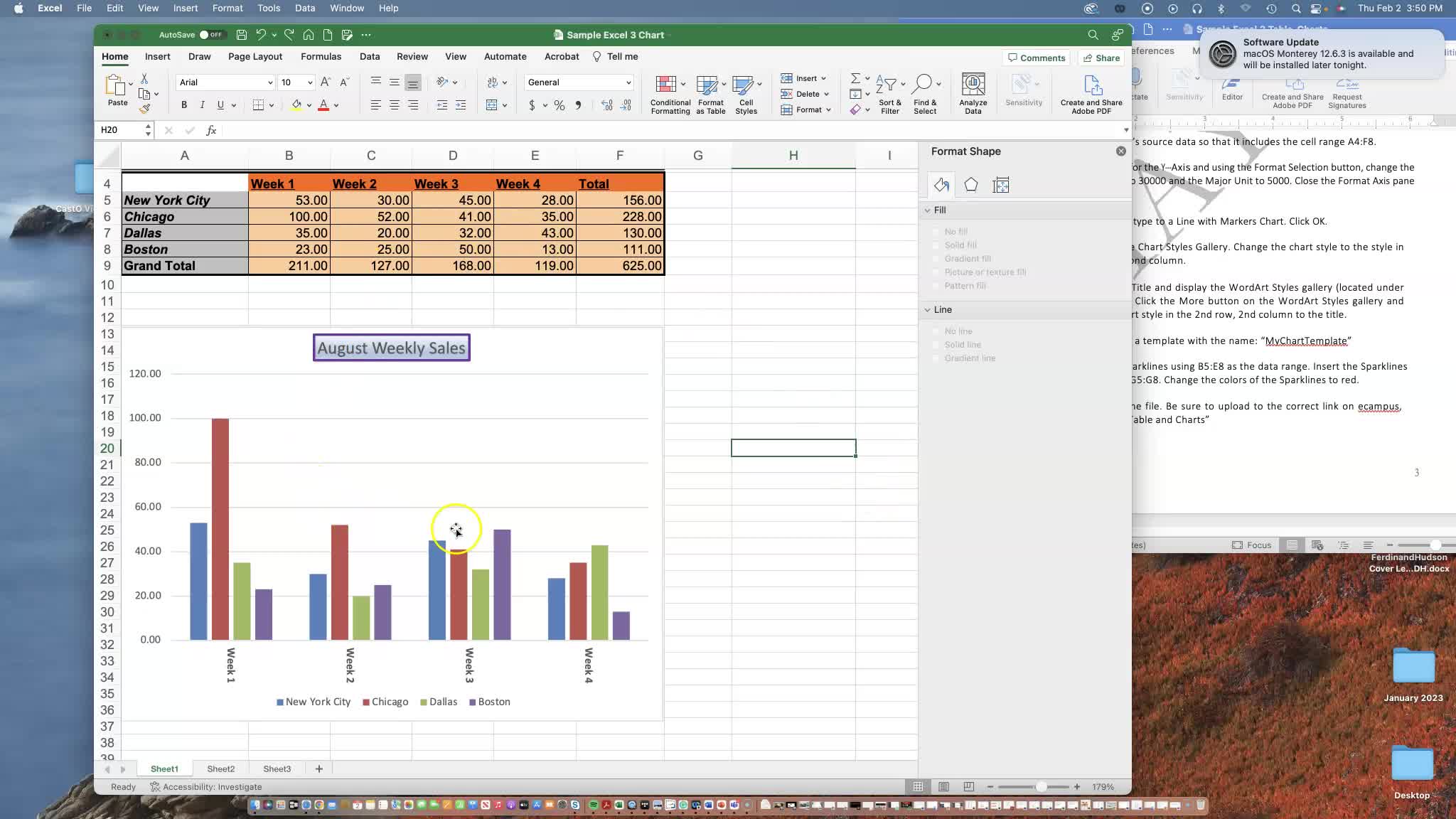Select the Format Painter brush
1456x819 pixels.
[145, 109]
